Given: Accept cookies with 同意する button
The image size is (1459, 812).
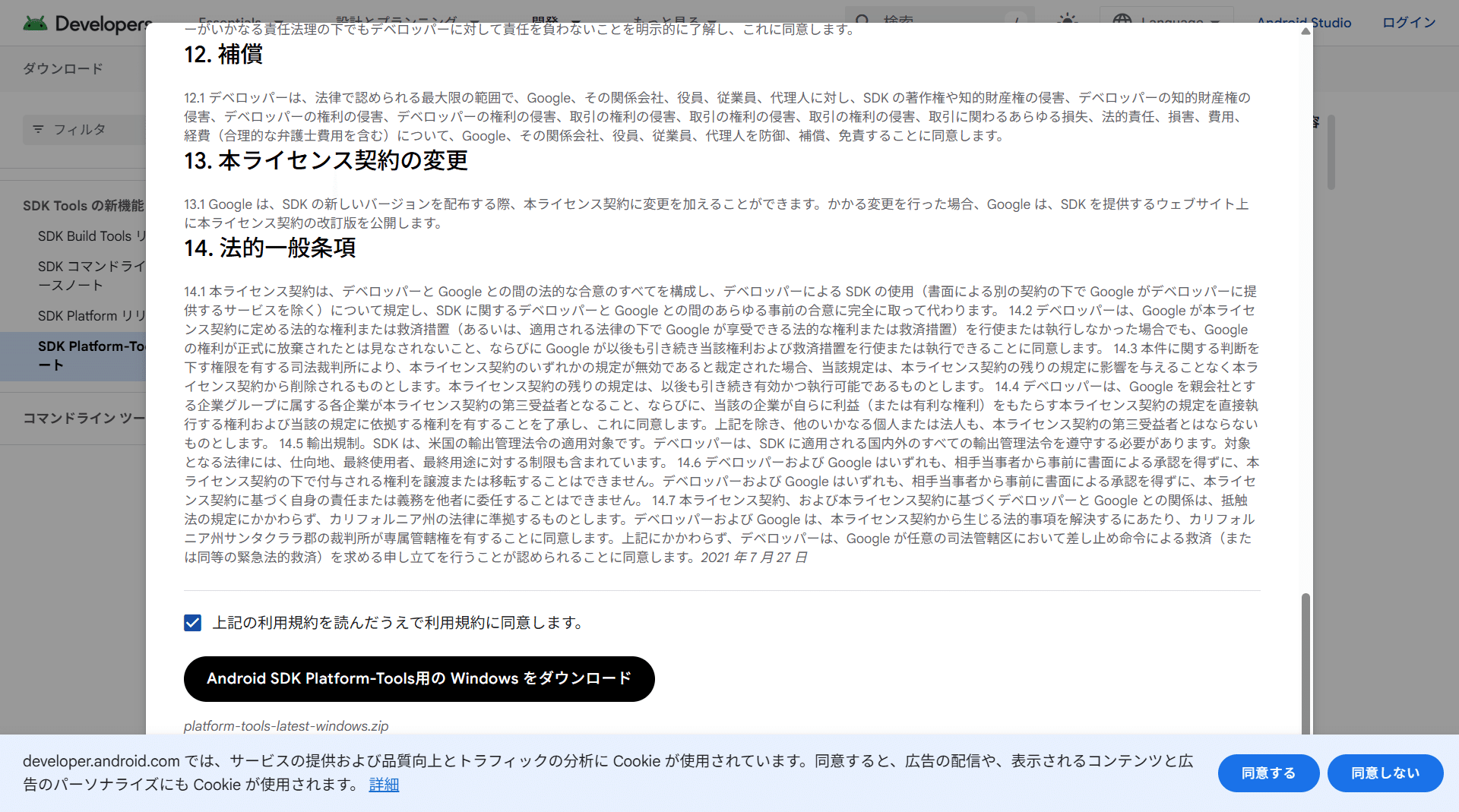Looking at the screenshot, I should tap(1268, 773).
